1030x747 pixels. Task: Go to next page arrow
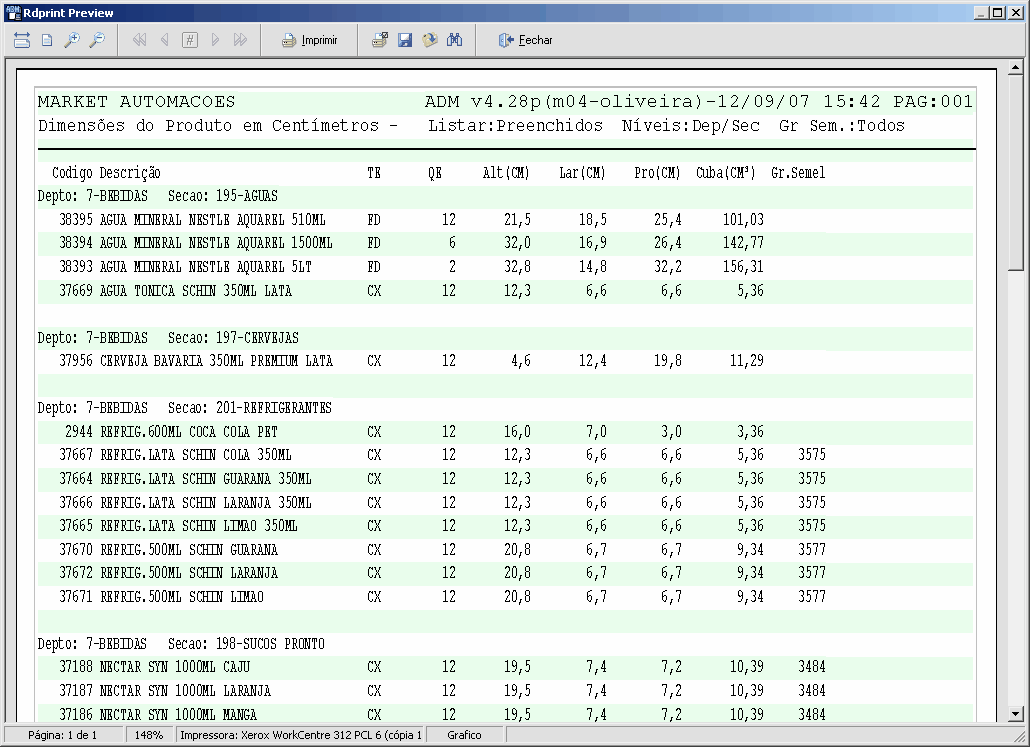tap(215, 40)
